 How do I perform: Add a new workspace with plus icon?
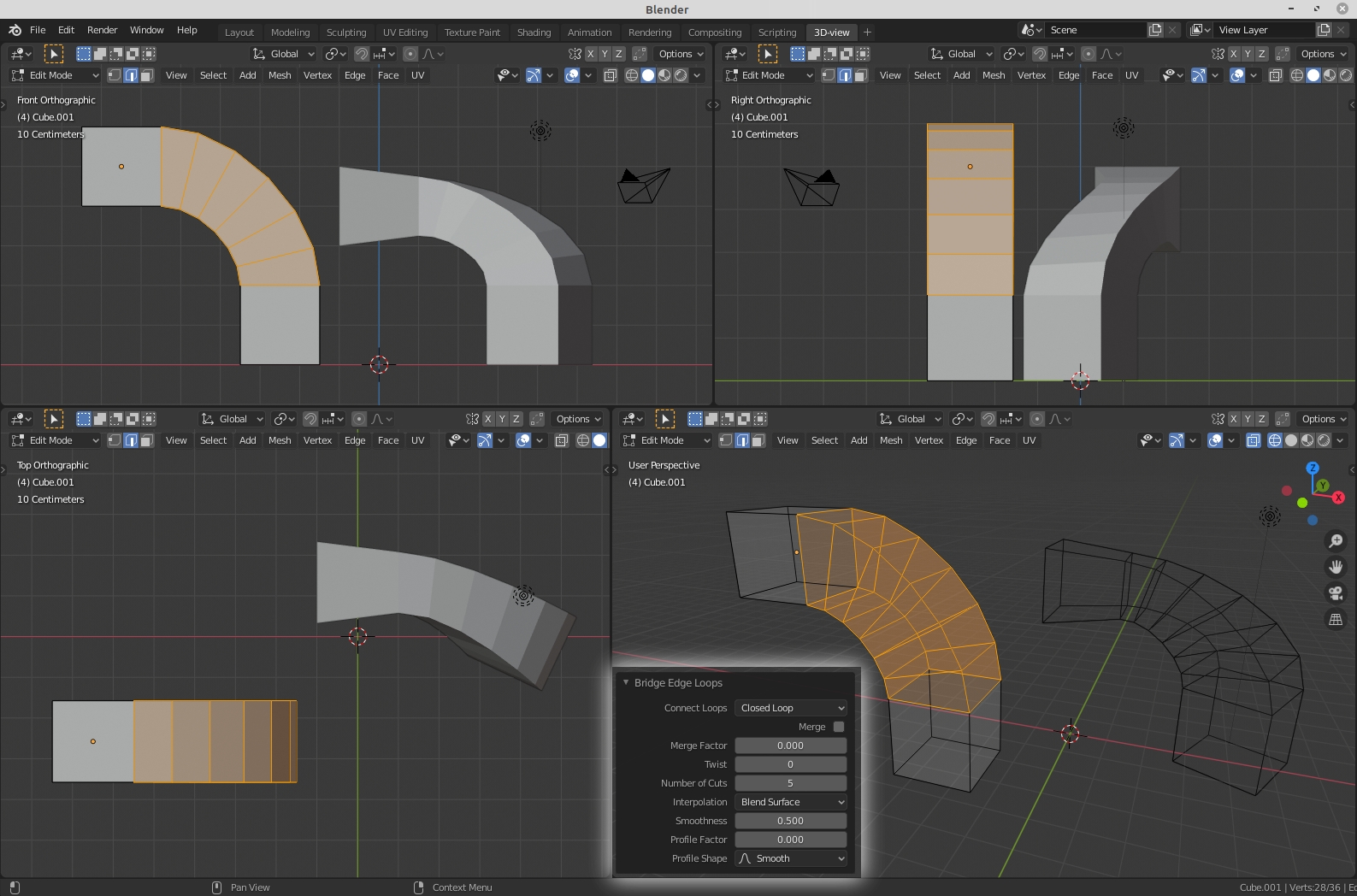[867, 32]
